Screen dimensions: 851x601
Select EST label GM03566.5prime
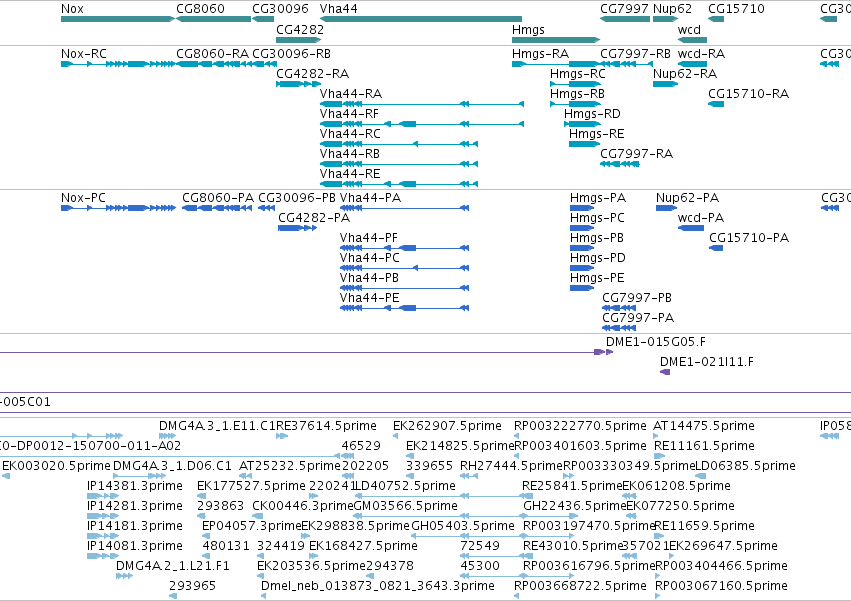(x=405, y=505)
